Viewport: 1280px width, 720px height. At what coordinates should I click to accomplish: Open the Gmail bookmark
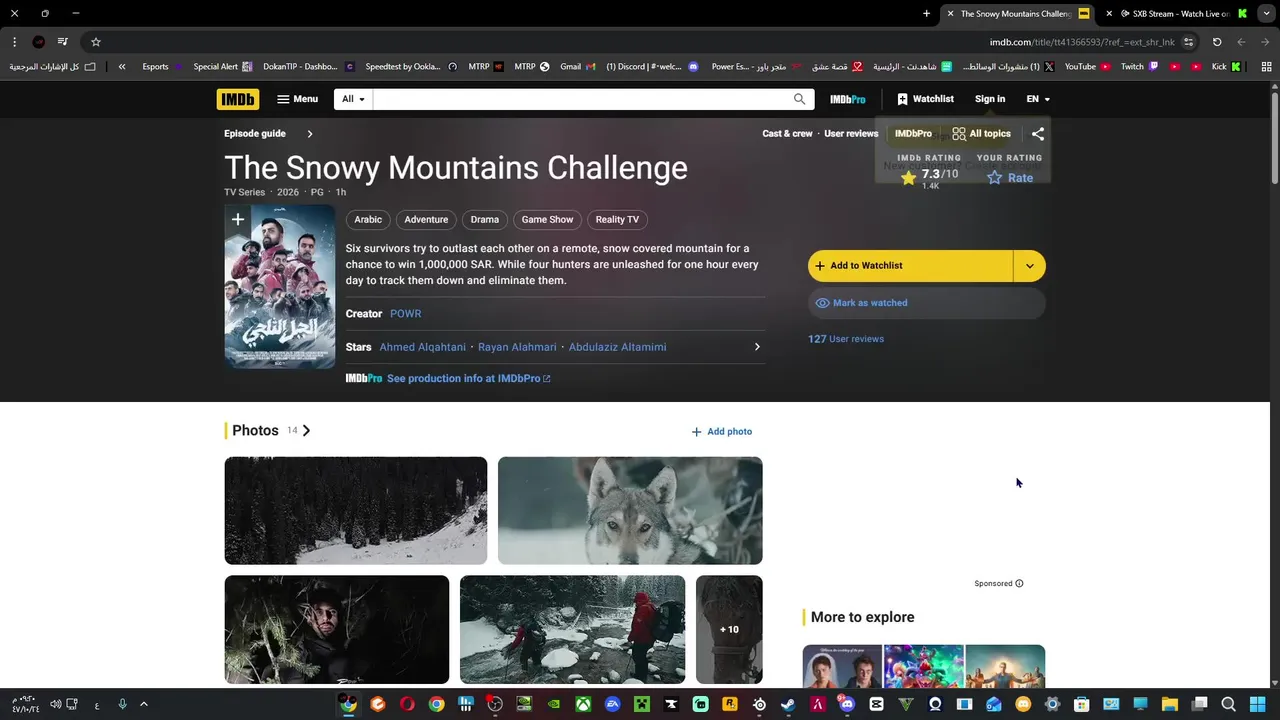[577, 66]
